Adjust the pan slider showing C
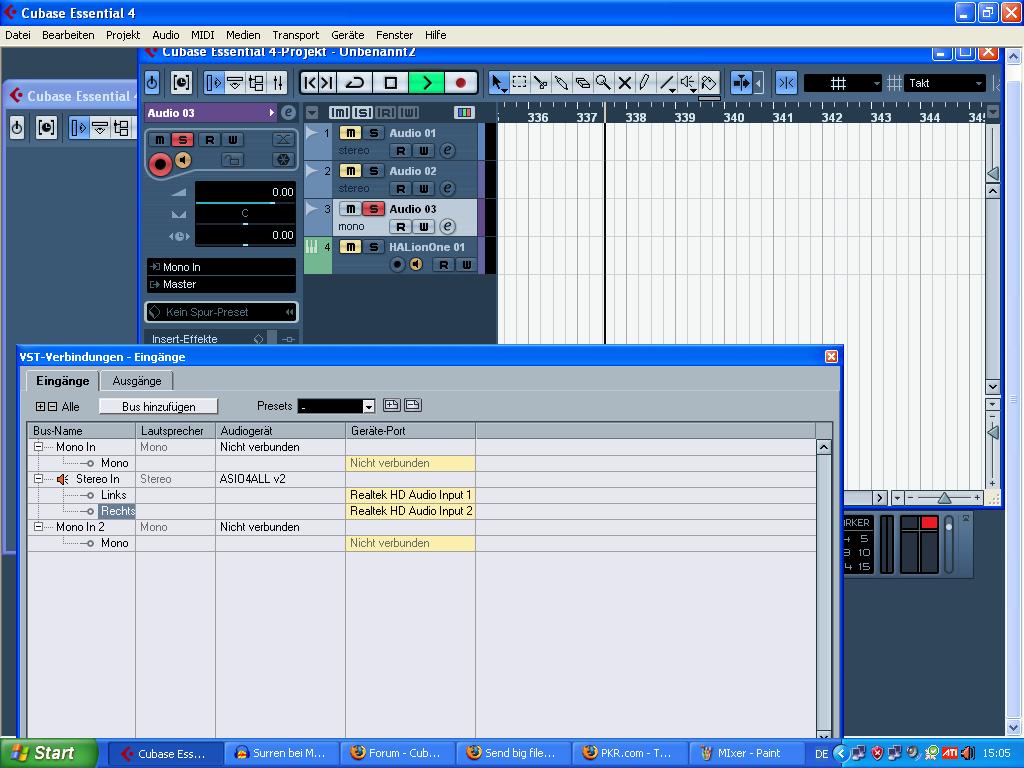1024x768 pixels. pyautogui.click(x=245, y=215)
